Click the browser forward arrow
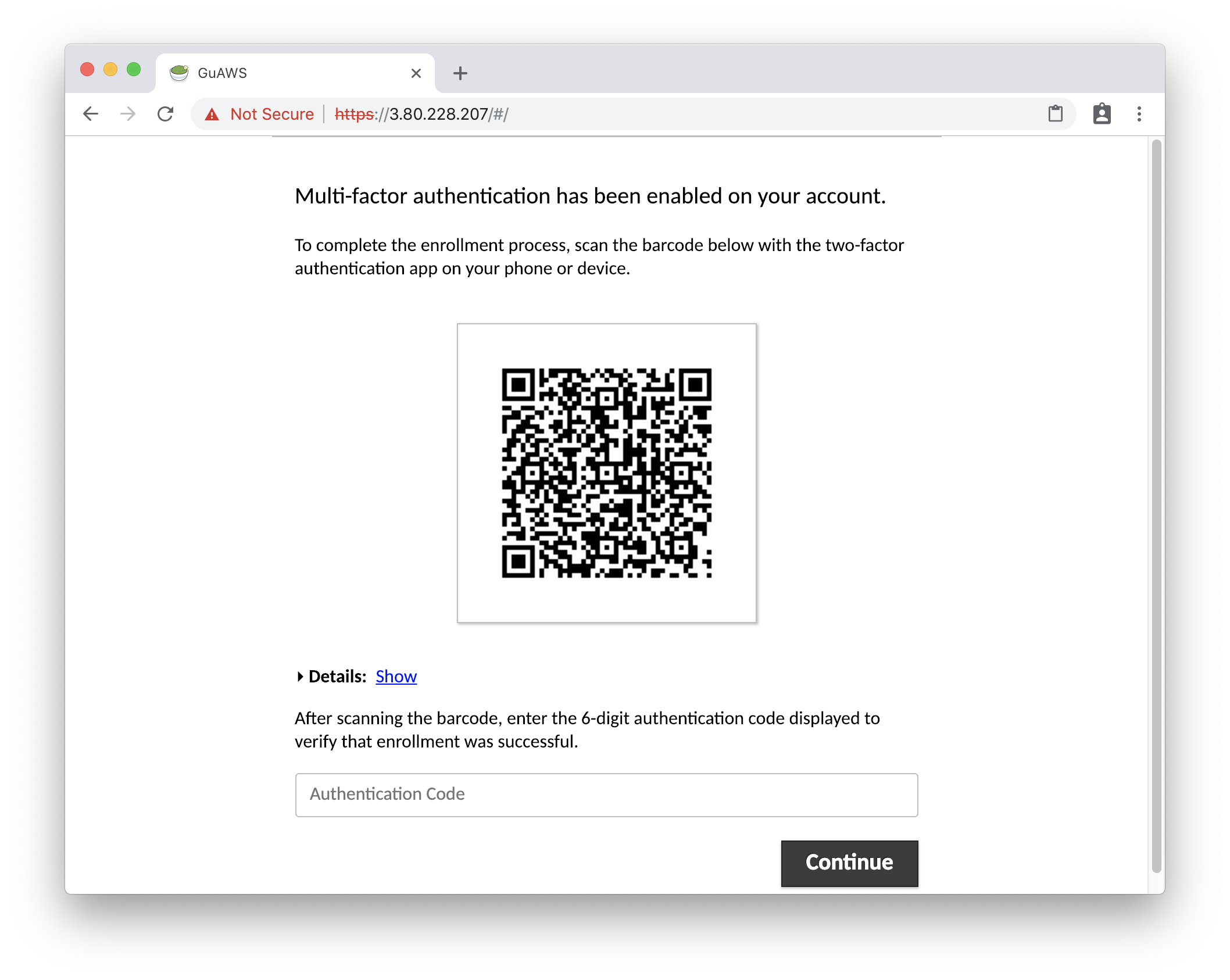The image size is (1230, 980). click(x=128, y=114)
